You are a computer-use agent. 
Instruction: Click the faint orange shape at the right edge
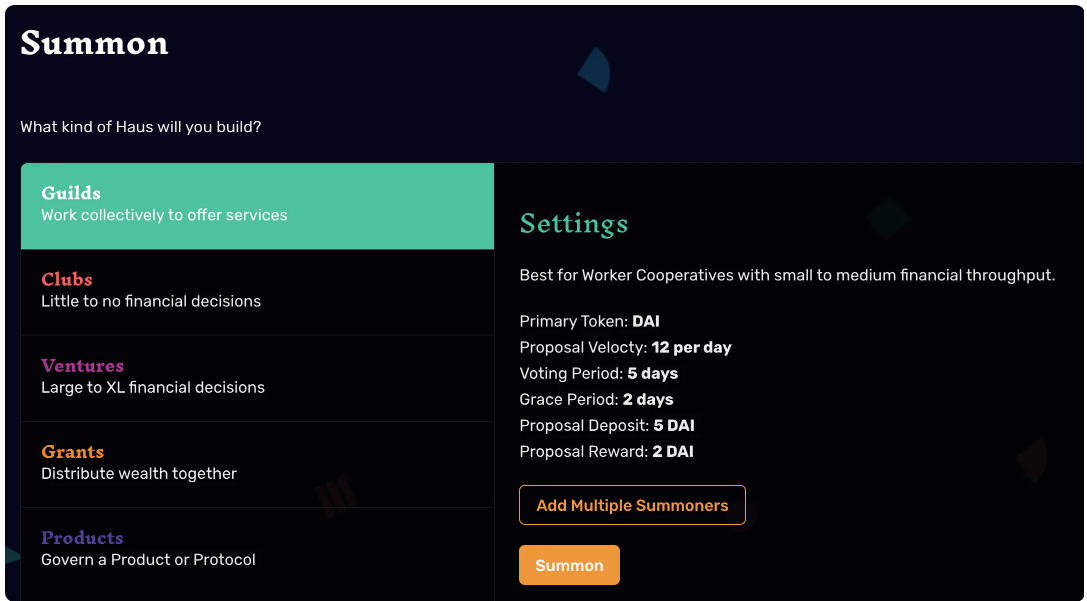(x=1032, y=460)
